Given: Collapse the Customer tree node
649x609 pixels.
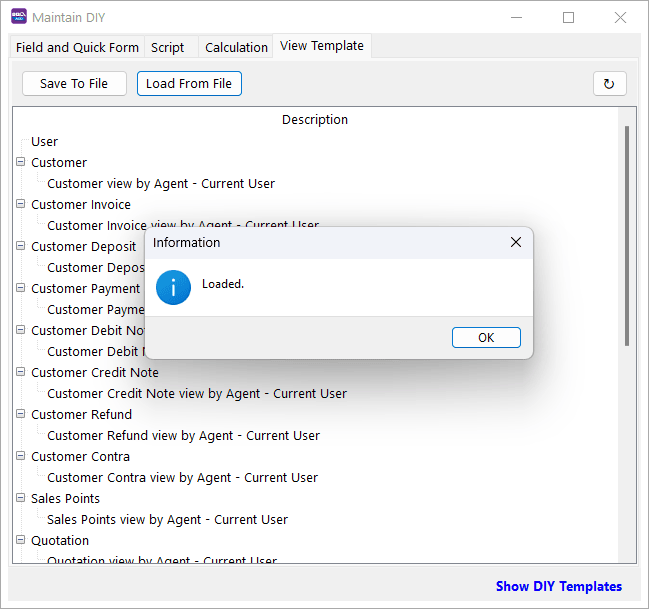Looking at the screenshot, I should pyautogui.click(x=21, y=162).
